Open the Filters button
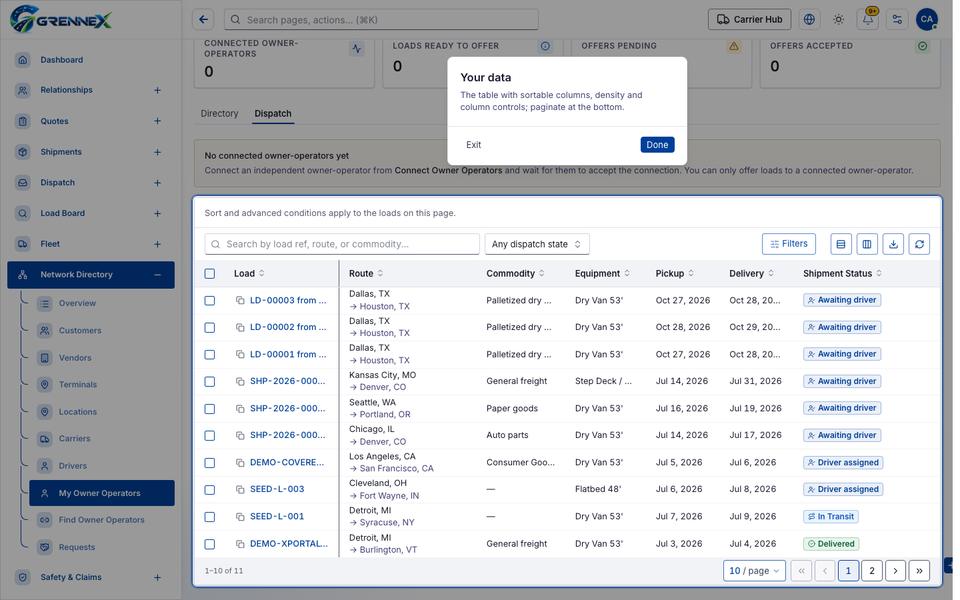960x600 pixels. tap(789, 244)
